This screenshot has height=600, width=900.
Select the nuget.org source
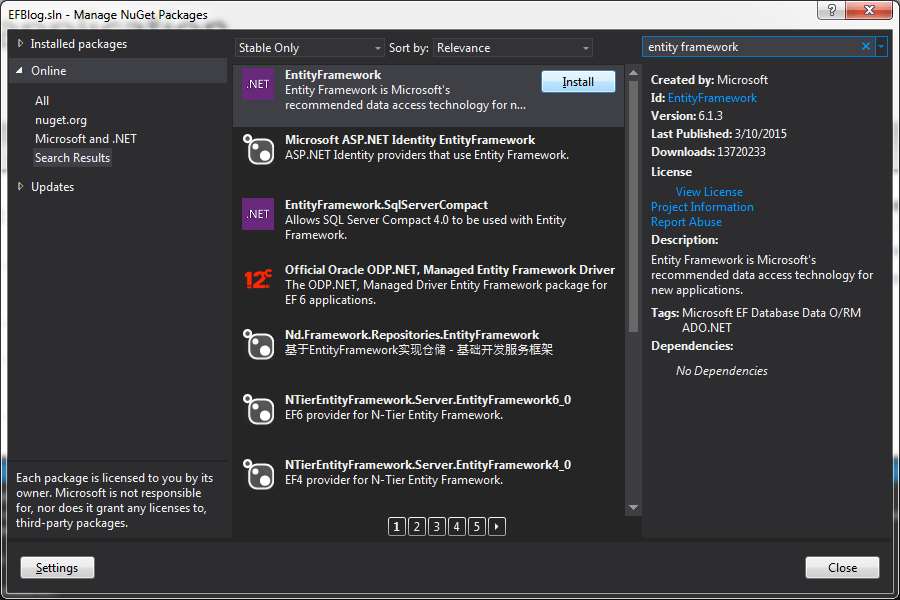61,120
